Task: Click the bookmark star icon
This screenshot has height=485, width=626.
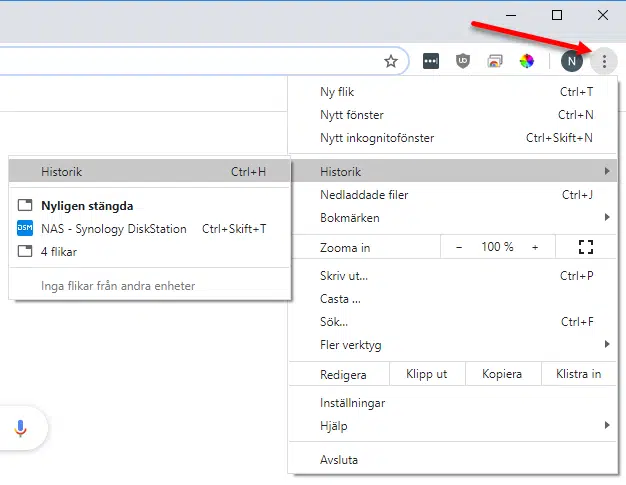Action: (391, 61)
